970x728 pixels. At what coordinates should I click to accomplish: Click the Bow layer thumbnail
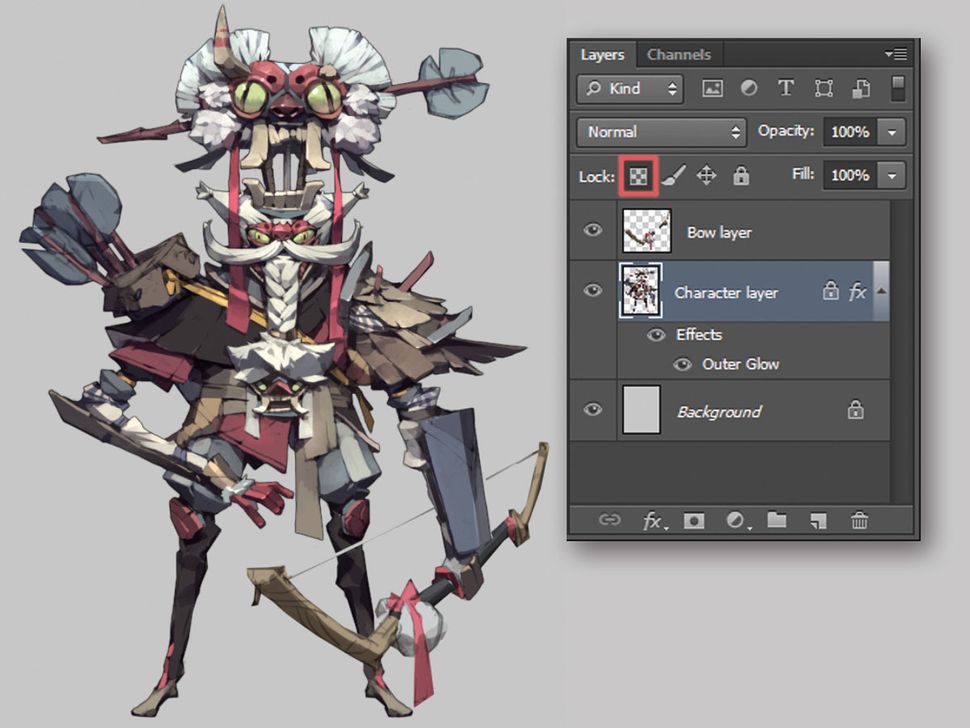(x=640, y=229)
